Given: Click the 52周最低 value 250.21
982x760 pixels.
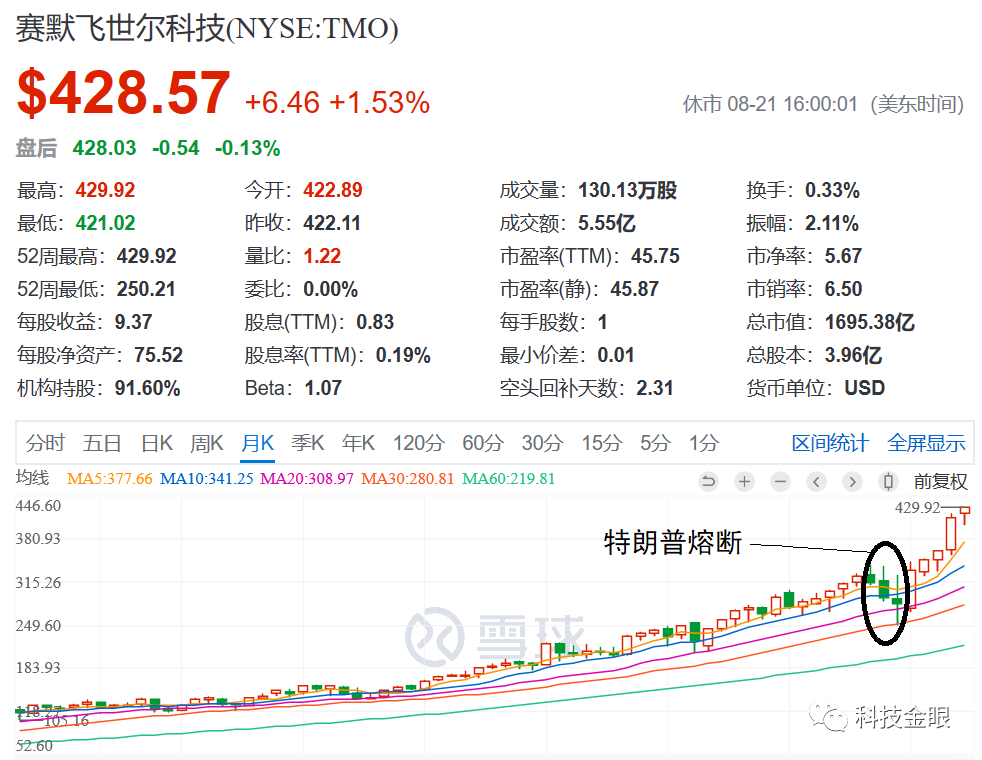Looking at the screenshot, I should coord(147,289).
